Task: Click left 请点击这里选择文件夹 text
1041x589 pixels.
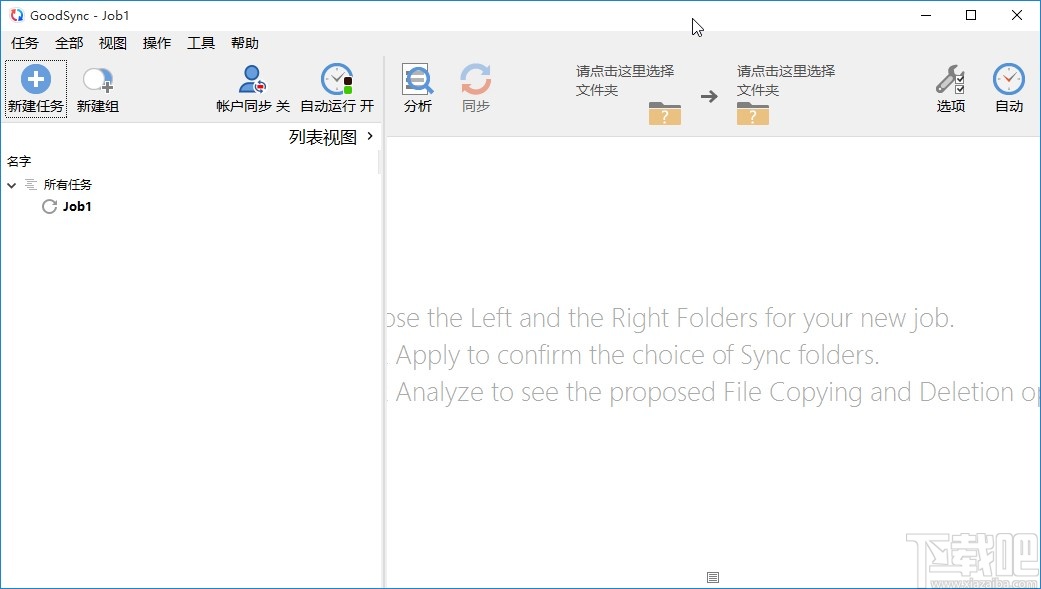Action: [x=625, y=80]
